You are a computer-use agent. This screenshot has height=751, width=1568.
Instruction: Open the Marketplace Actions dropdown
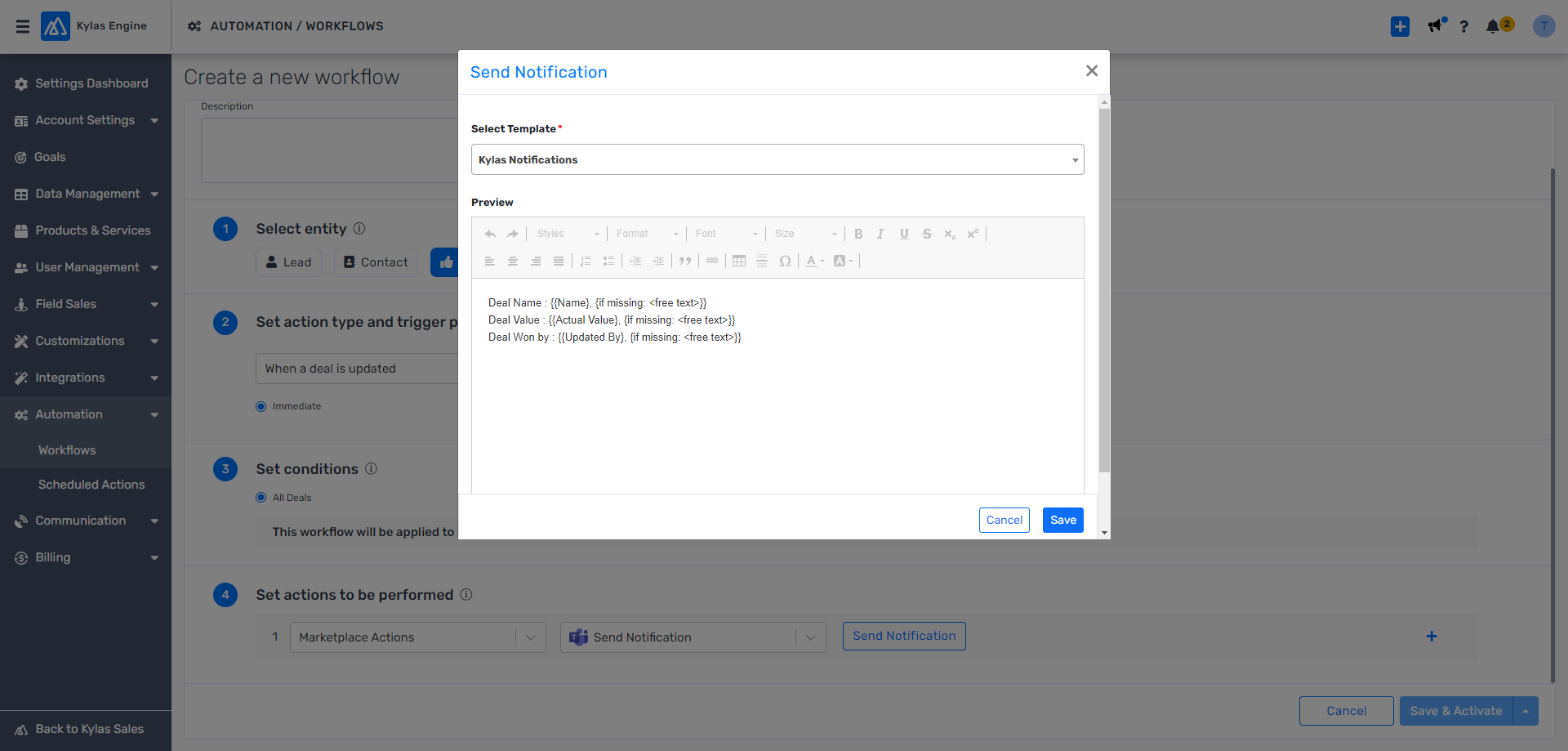pos(418,637)
